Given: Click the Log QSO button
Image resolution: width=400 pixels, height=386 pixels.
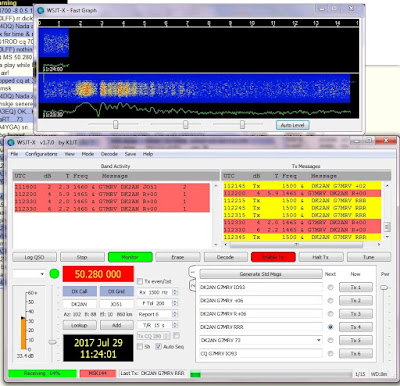Looking at the screenshot, I should (34, 257).
